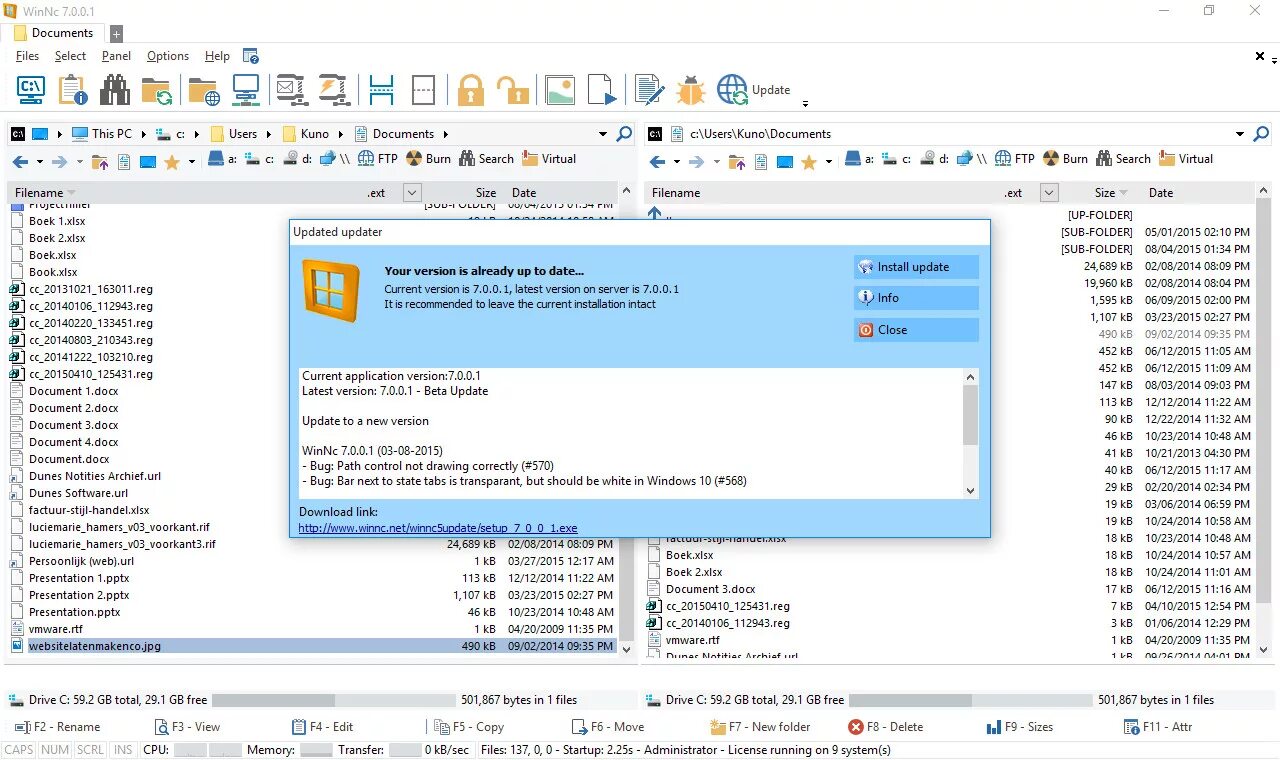This screenshot has width=1280, height=760.
Task: Select drive d: in the right panel
Action: (x=935, y=159)
